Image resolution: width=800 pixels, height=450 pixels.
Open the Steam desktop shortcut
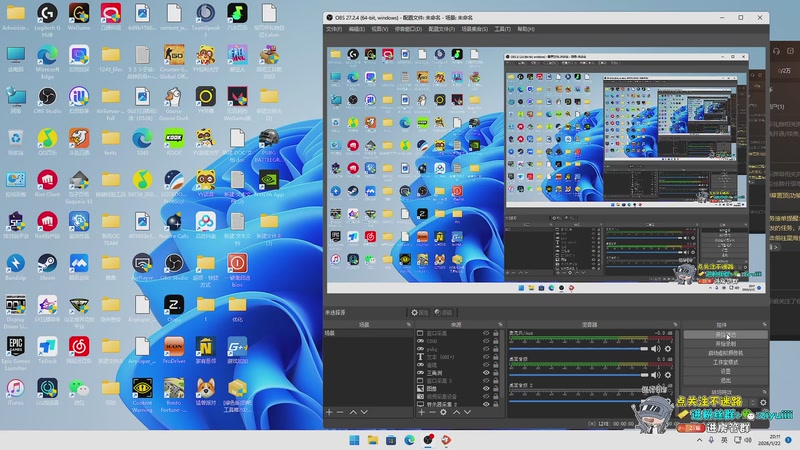point(47,263)
